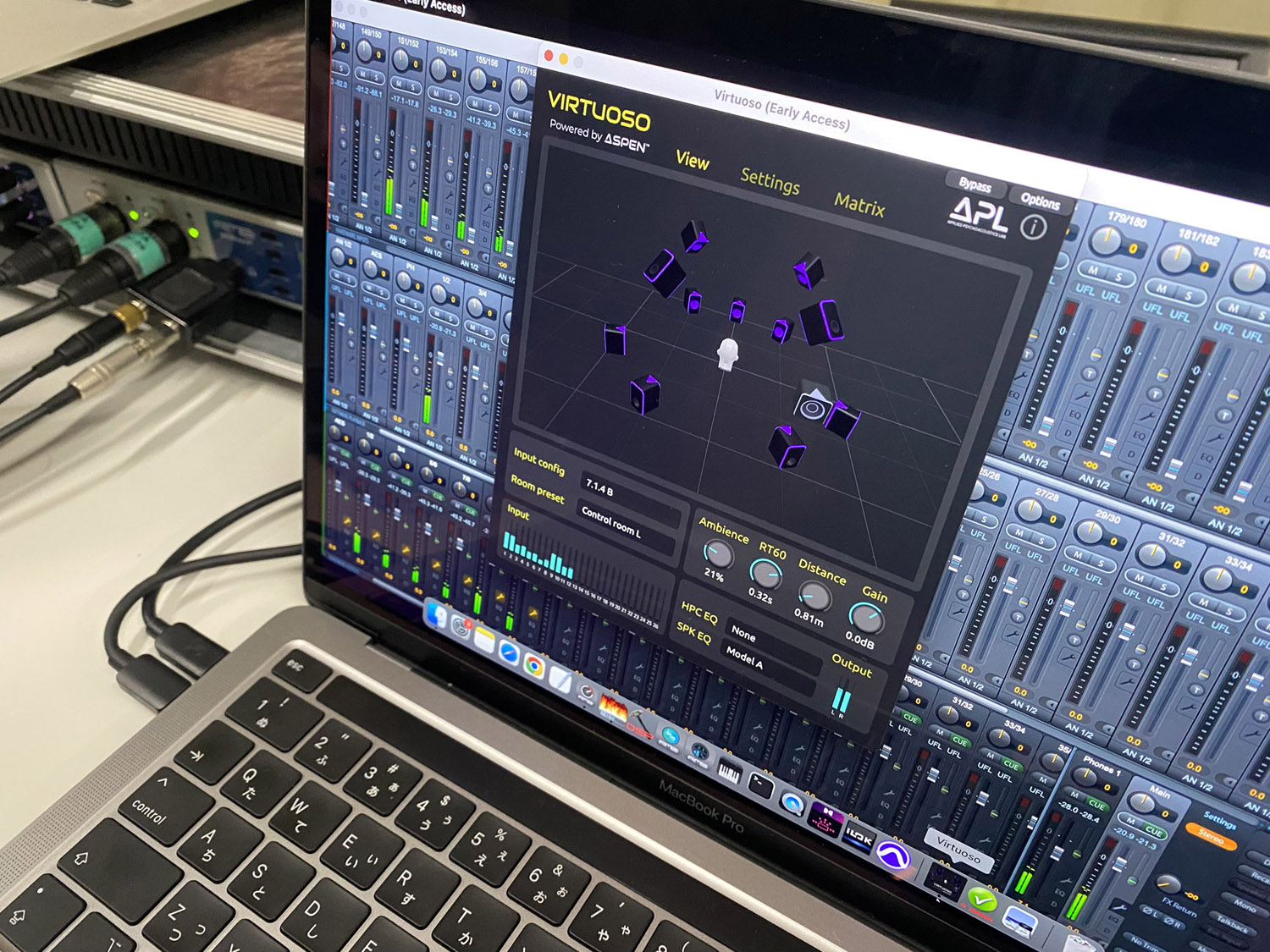
Task: Open the Virtuoso info icon
Action: point(1033,227)
